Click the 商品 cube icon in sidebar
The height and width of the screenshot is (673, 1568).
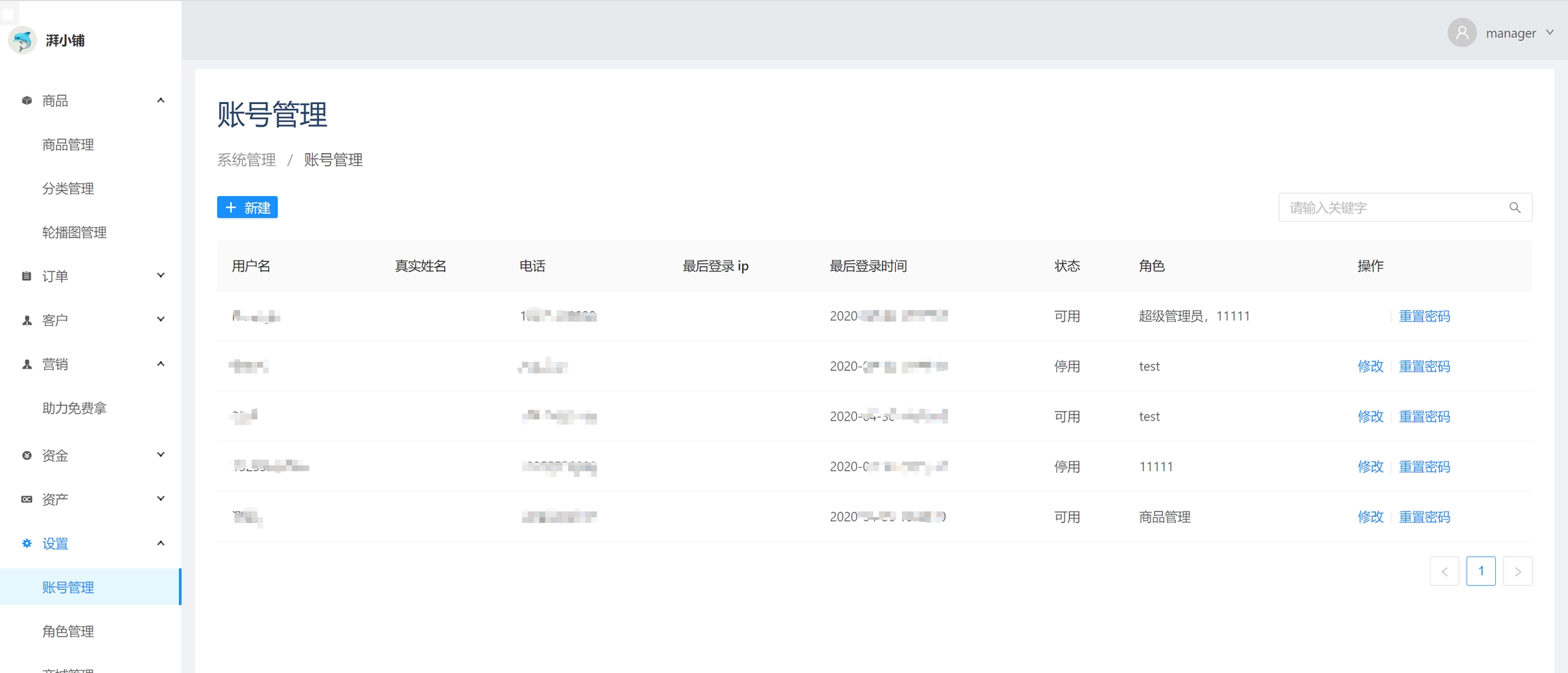click(27, 101)
